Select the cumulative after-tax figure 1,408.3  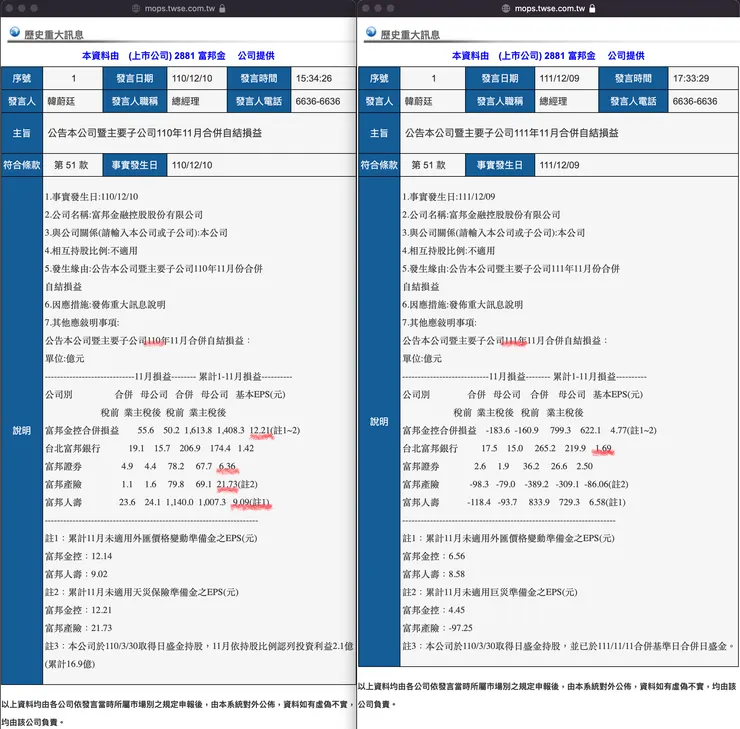click(231, 430)
